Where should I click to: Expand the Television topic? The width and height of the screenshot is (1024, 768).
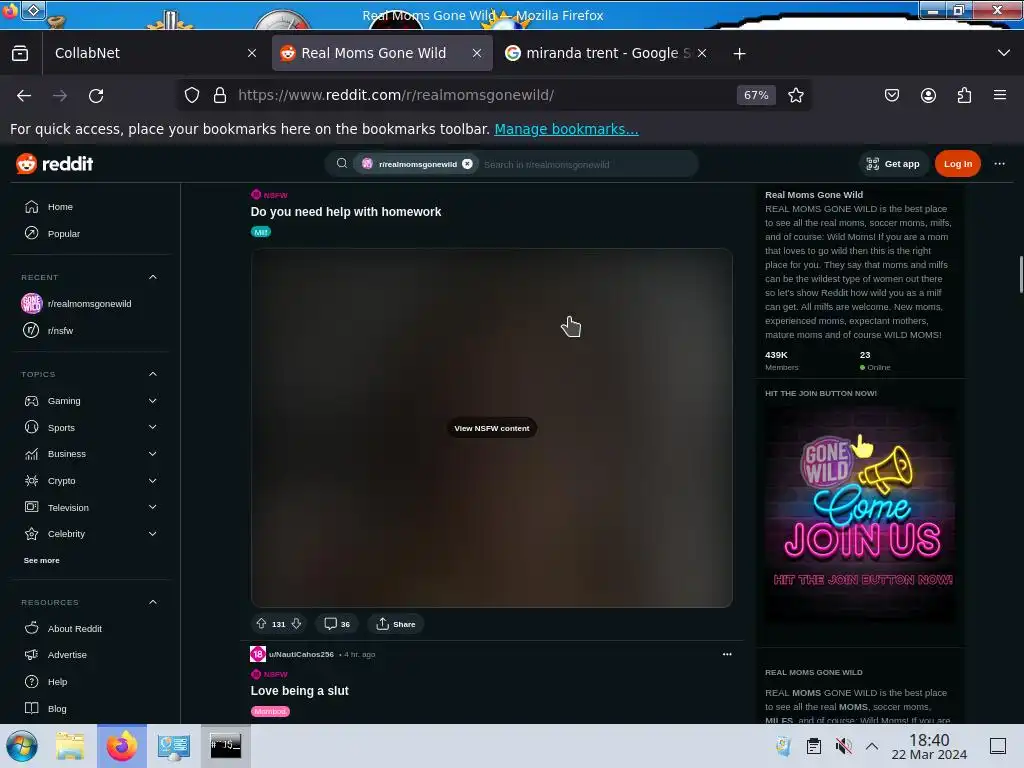click(x=153, y=507)
